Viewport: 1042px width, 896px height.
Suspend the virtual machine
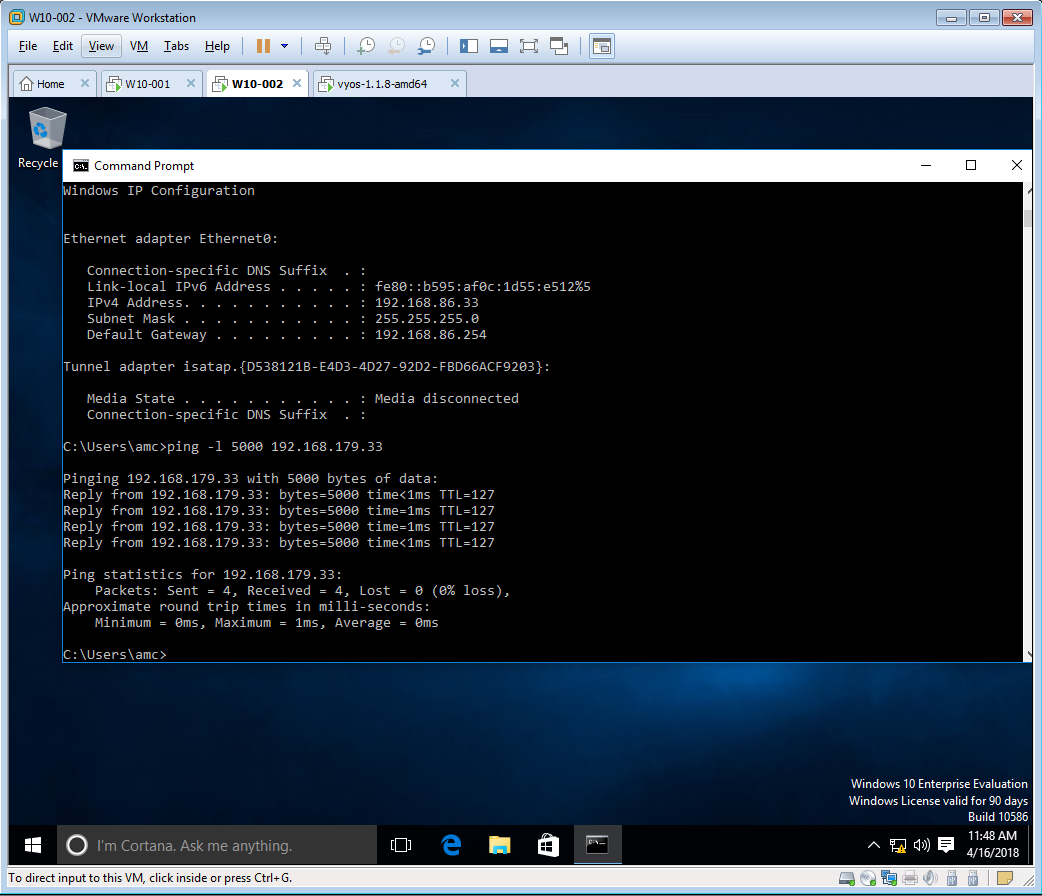(262, 46)
